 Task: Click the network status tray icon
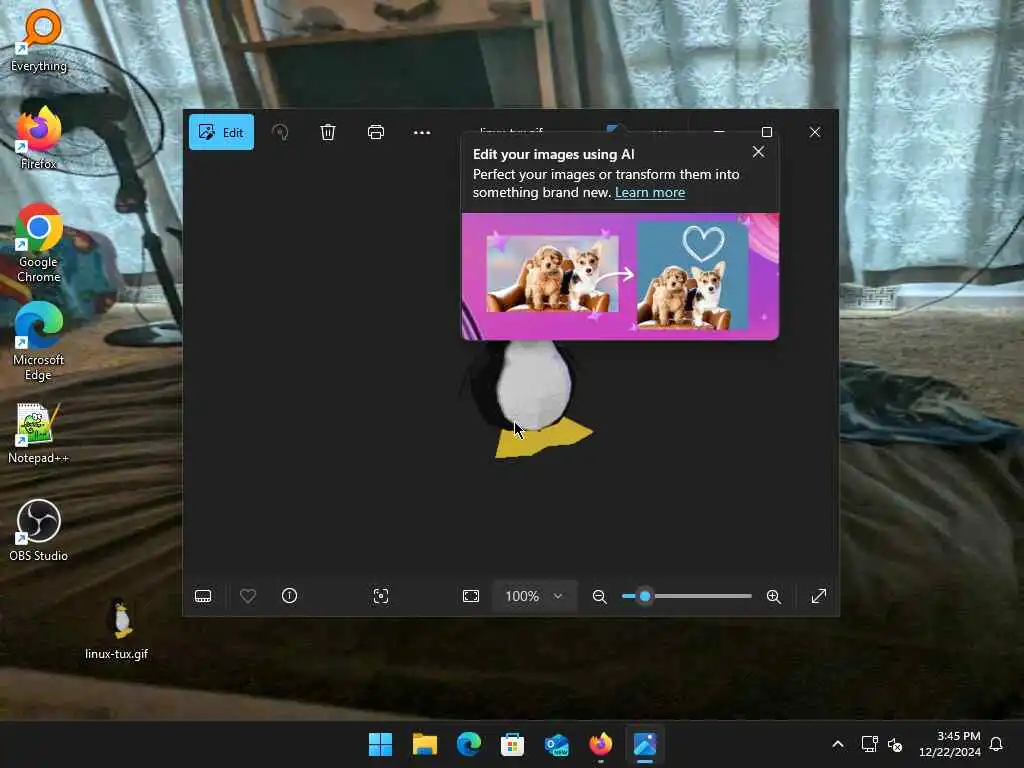869,744
